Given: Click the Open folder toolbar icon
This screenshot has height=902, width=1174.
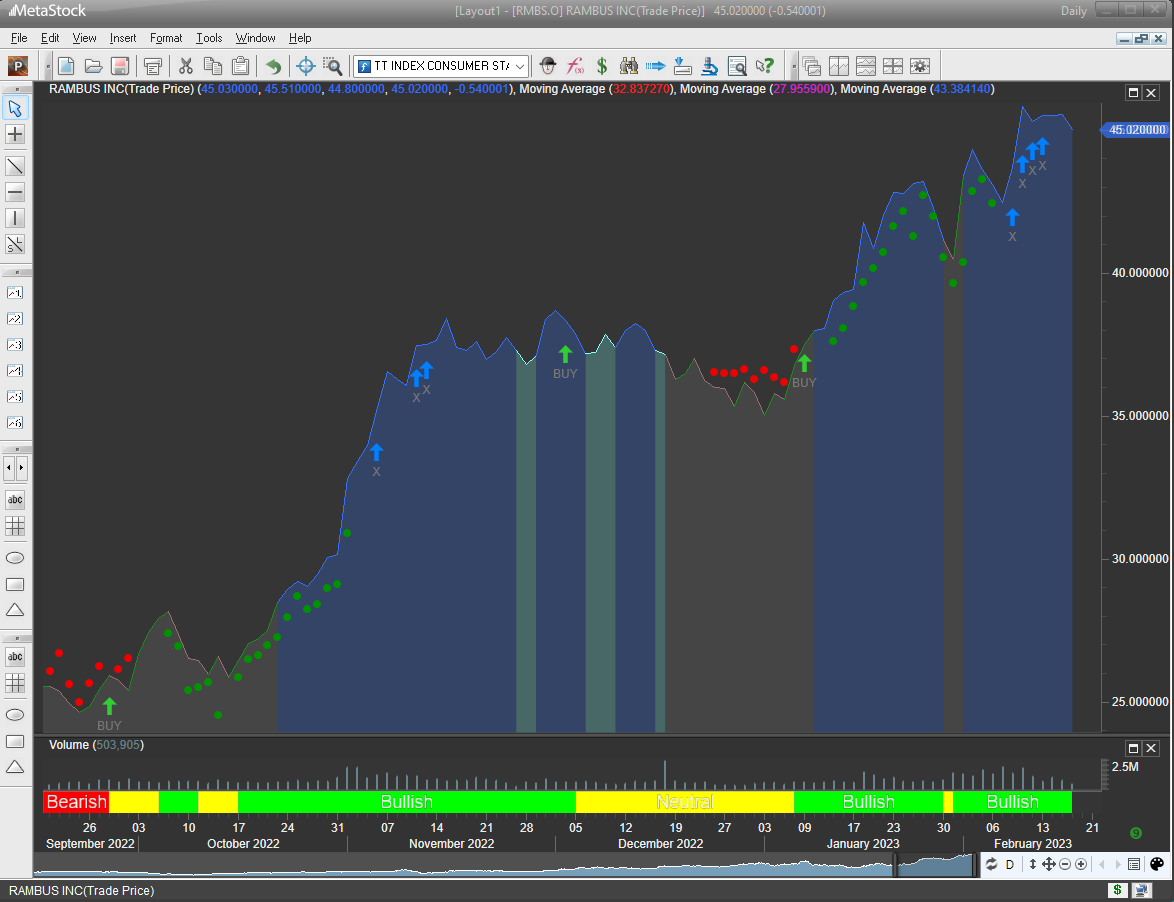Looking at the screenshot, I should [93, 66].
